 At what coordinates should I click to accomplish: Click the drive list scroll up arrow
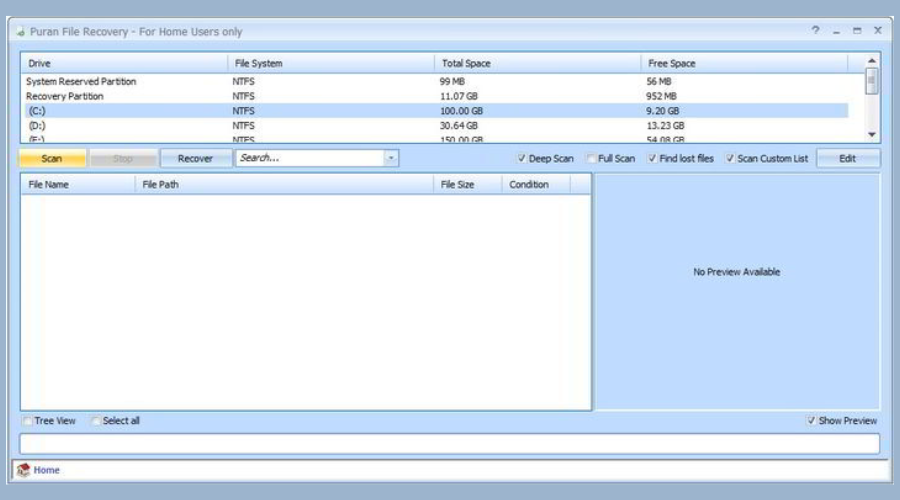point(872,62)
